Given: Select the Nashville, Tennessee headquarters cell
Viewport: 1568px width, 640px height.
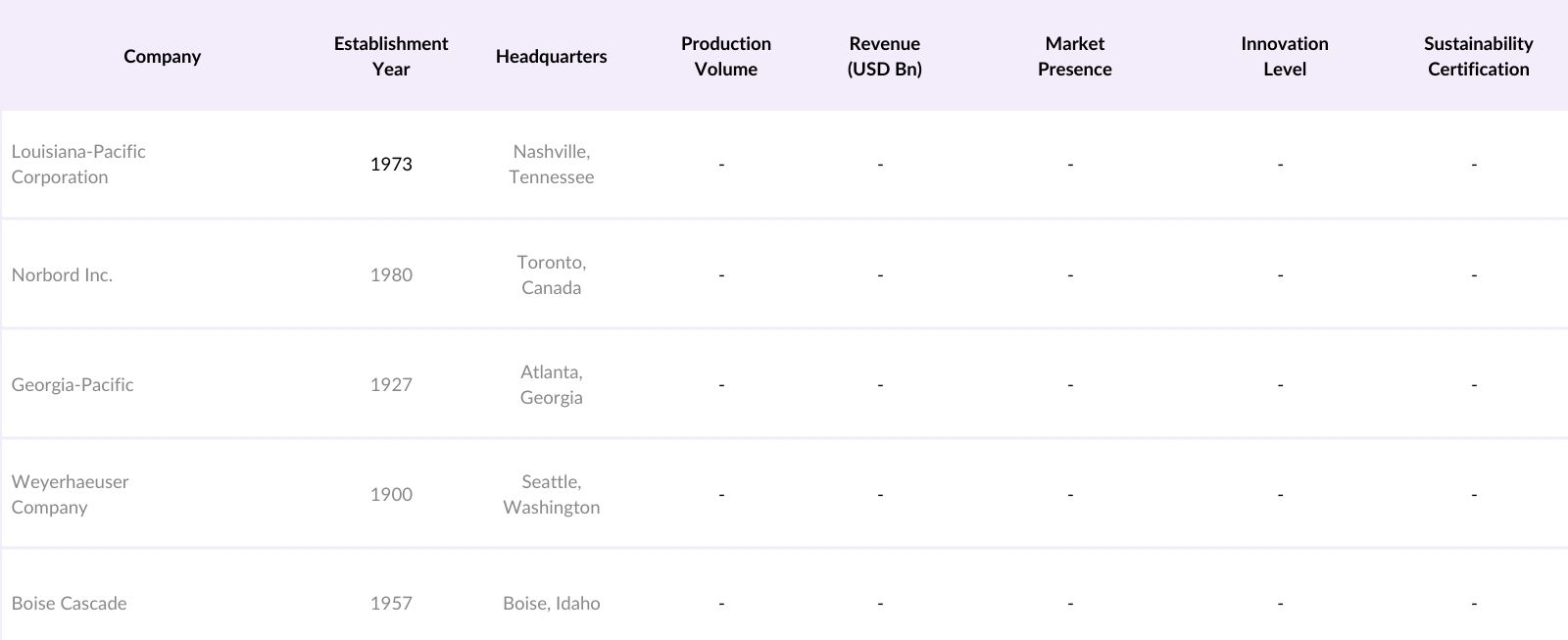Looking at the screenshot, I should click(551, 164).
